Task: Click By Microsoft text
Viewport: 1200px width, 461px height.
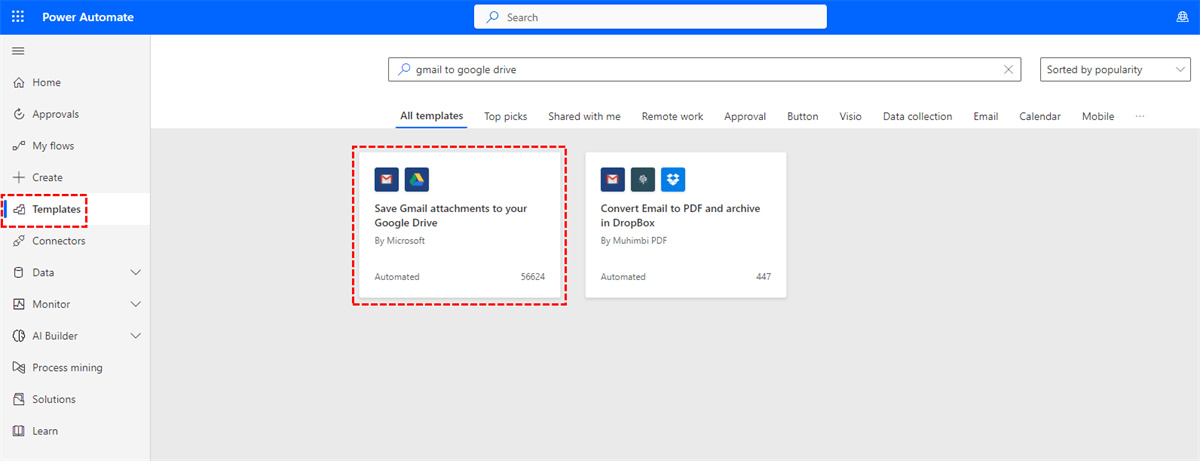Action: (400, 241)
